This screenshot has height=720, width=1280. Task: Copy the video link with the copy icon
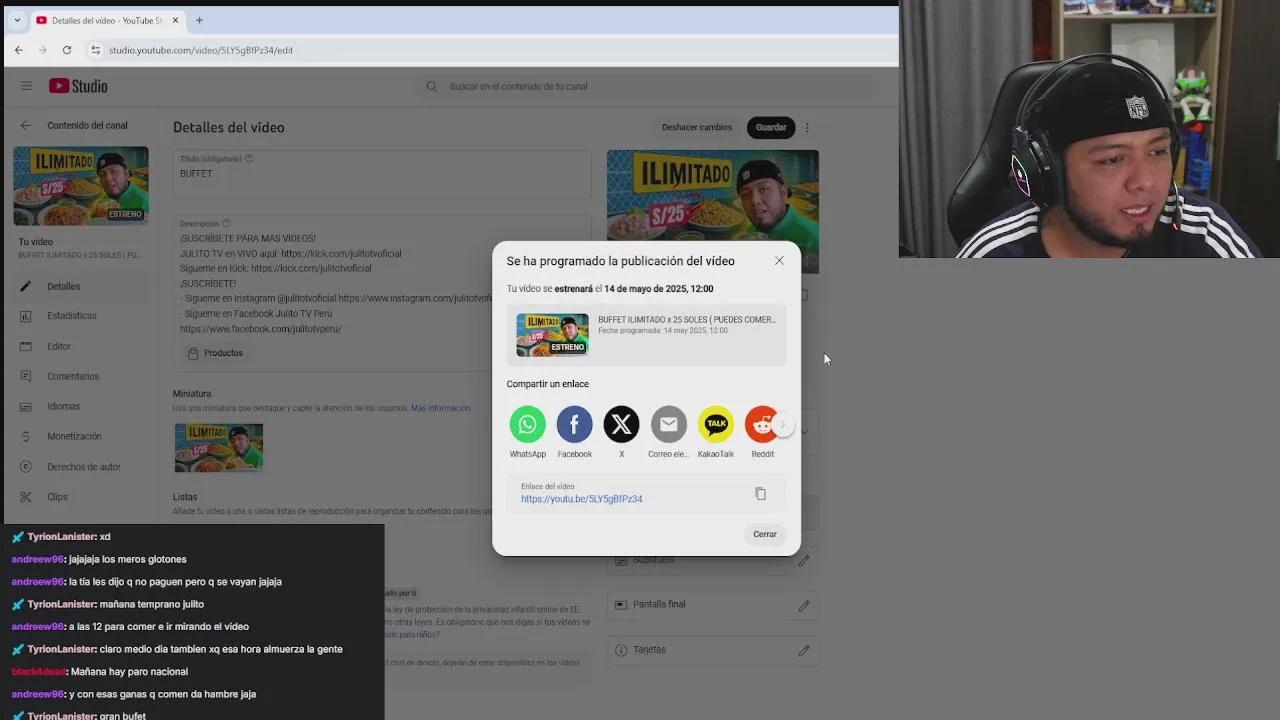point(760,493)
